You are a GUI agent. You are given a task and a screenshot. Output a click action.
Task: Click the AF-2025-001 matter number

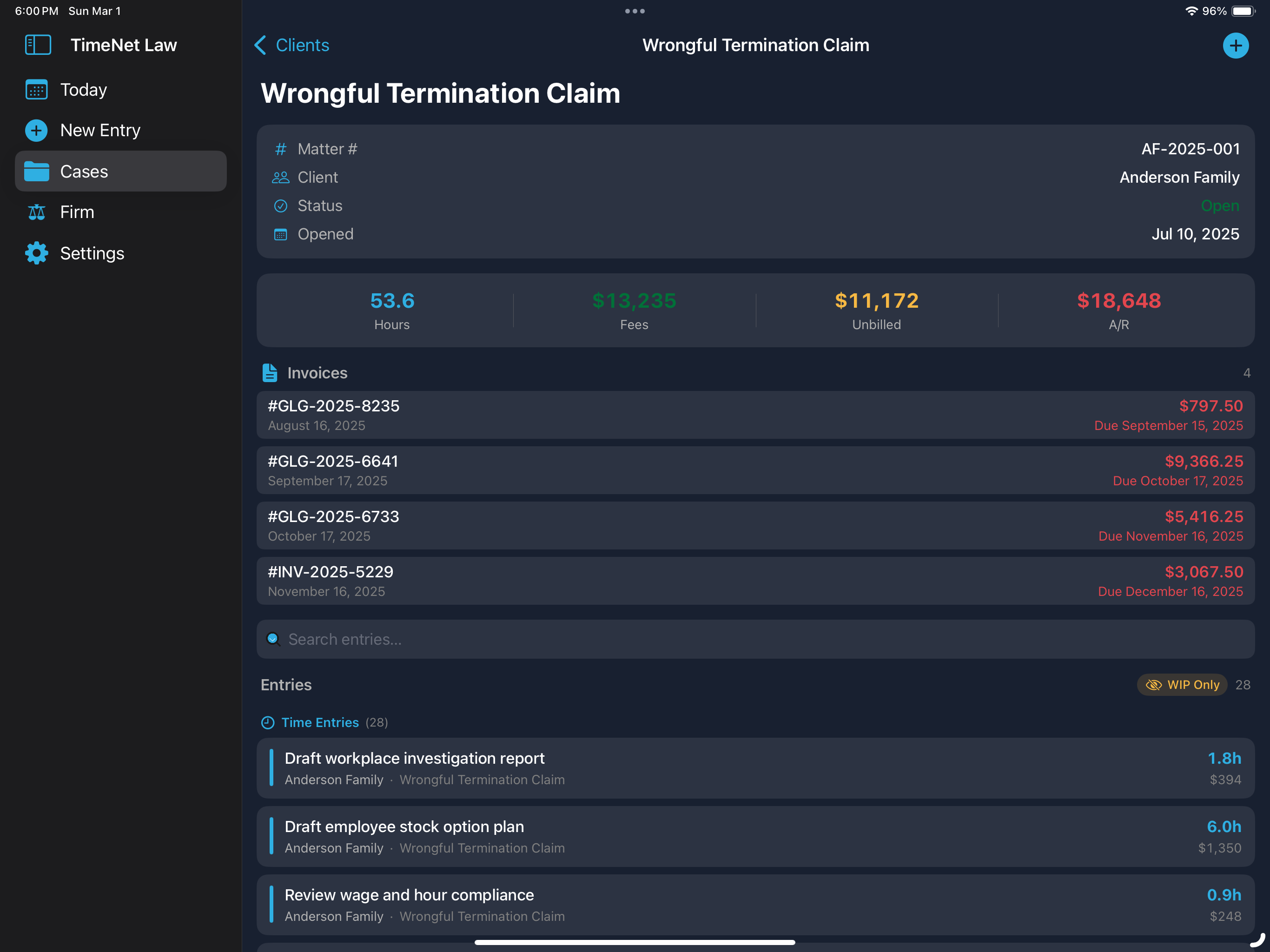coord(1191,149)
